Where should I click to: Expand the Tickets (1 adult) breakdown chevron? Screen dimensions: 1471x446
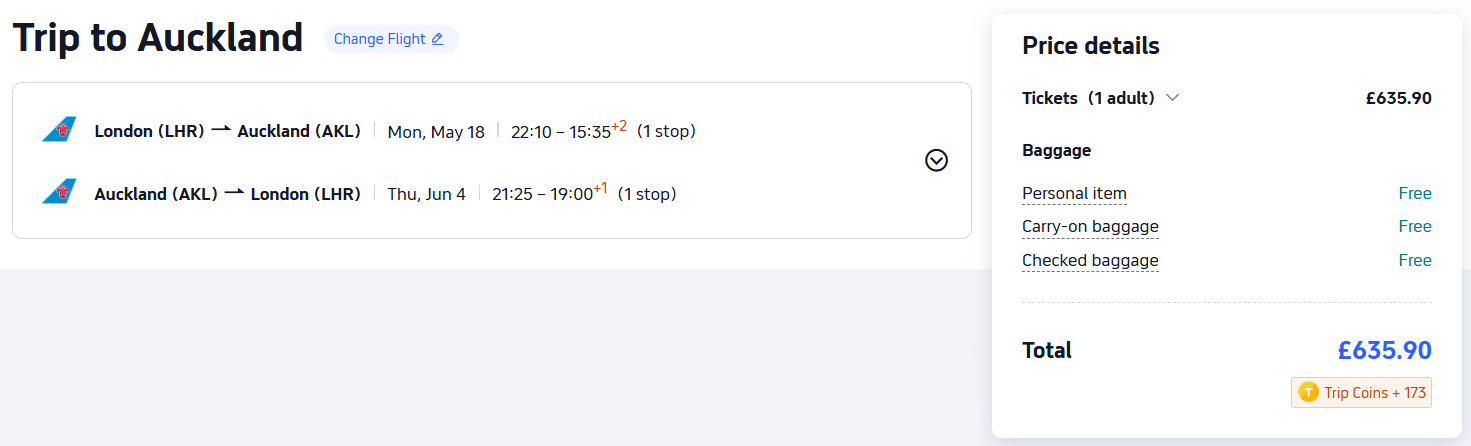1173,98
